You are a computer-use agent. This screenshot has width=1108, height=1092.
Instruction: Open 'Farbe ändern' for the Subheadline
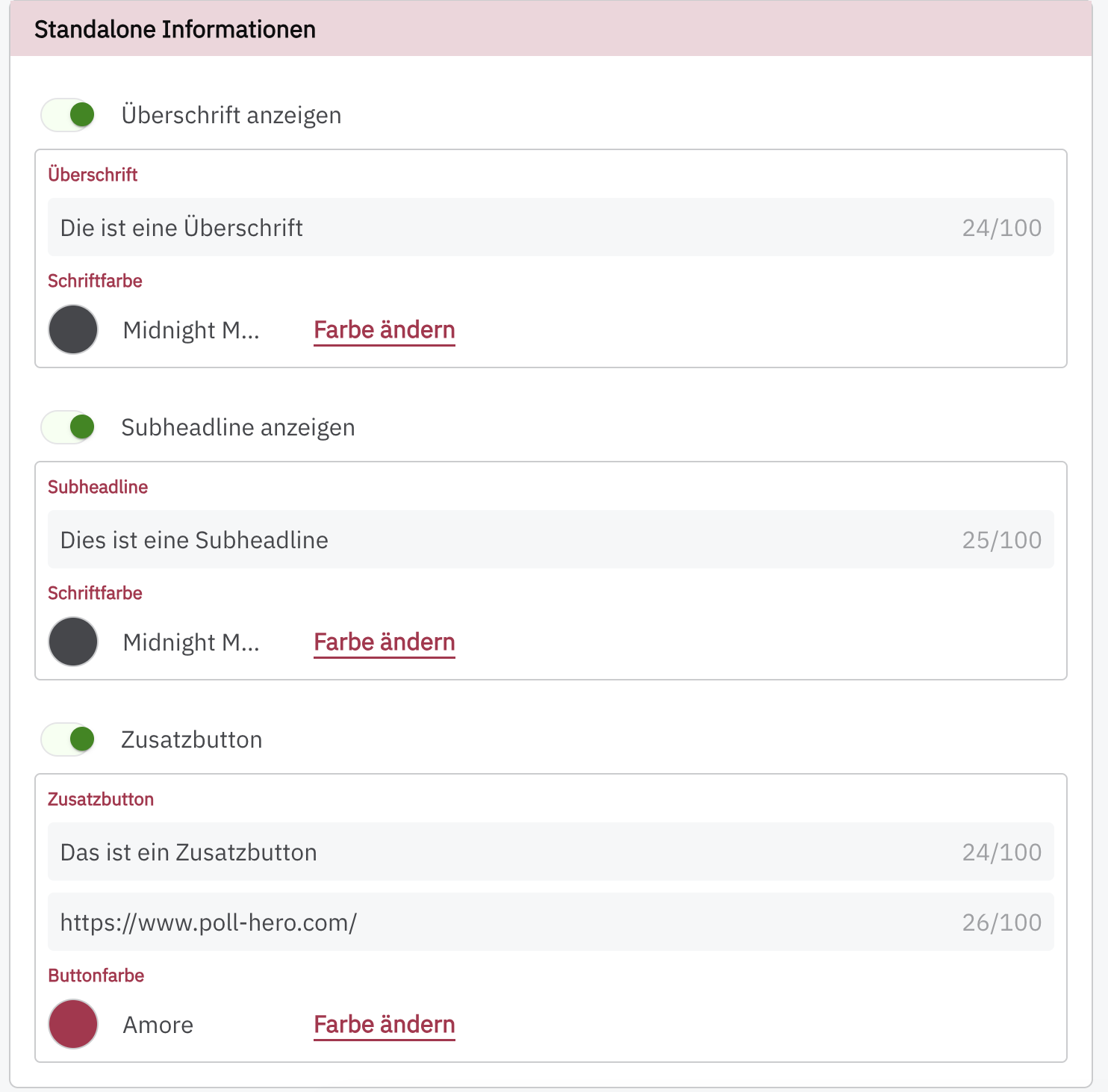(384, 642)
